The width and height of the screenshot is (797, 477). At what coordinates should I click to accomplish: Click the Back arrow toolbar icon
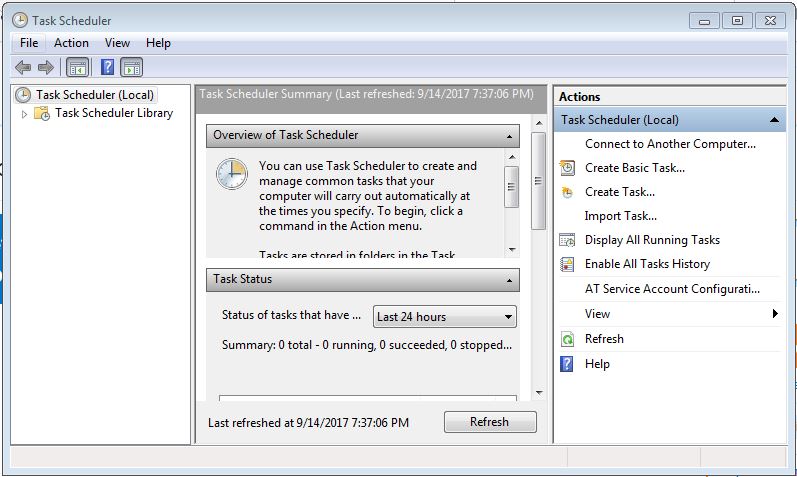coord(23,67)
